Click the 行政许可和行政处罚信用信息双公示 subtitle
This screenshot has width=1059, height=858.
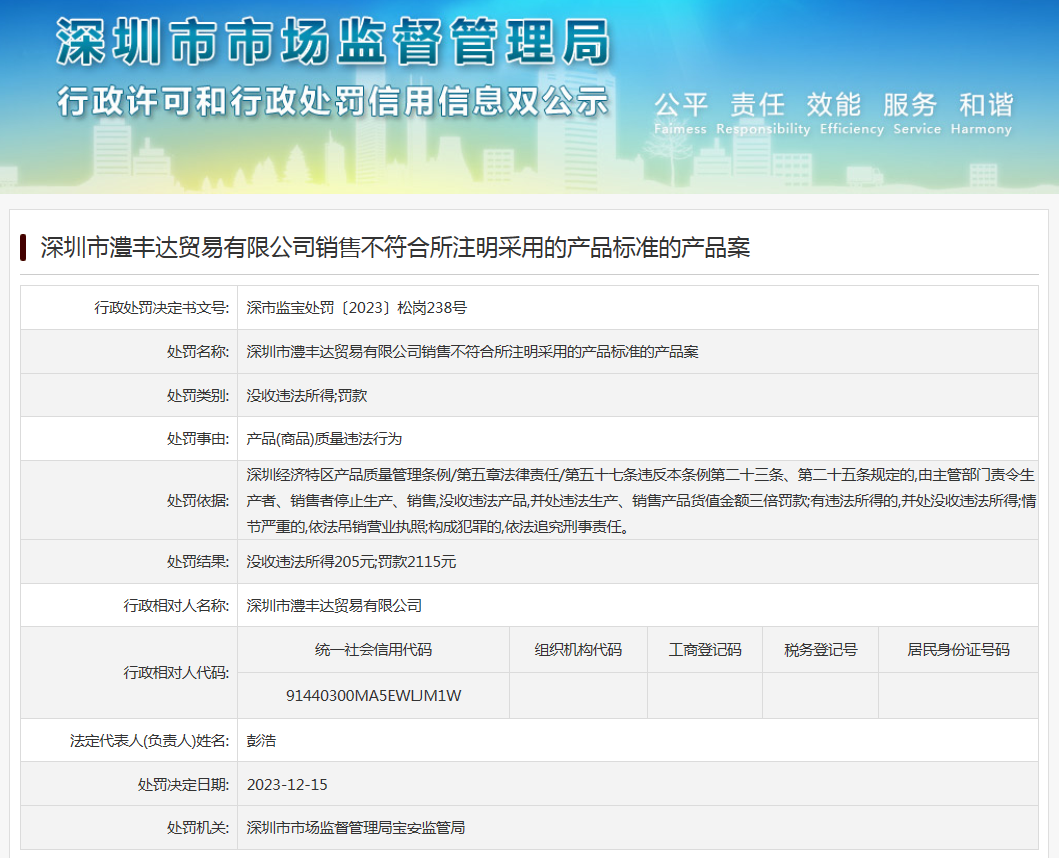pos(332,101)
